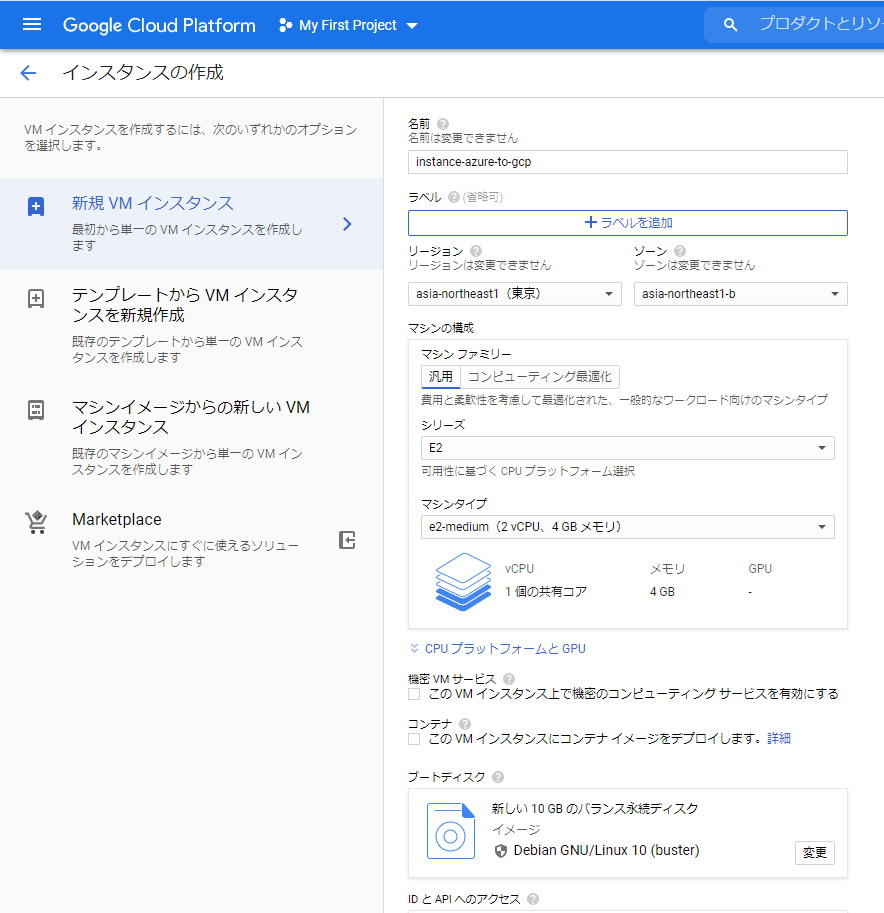The height and width of the screenshot is (913, 884).
Task: Click the 変更 boot disk button
Action: [815, 853]
